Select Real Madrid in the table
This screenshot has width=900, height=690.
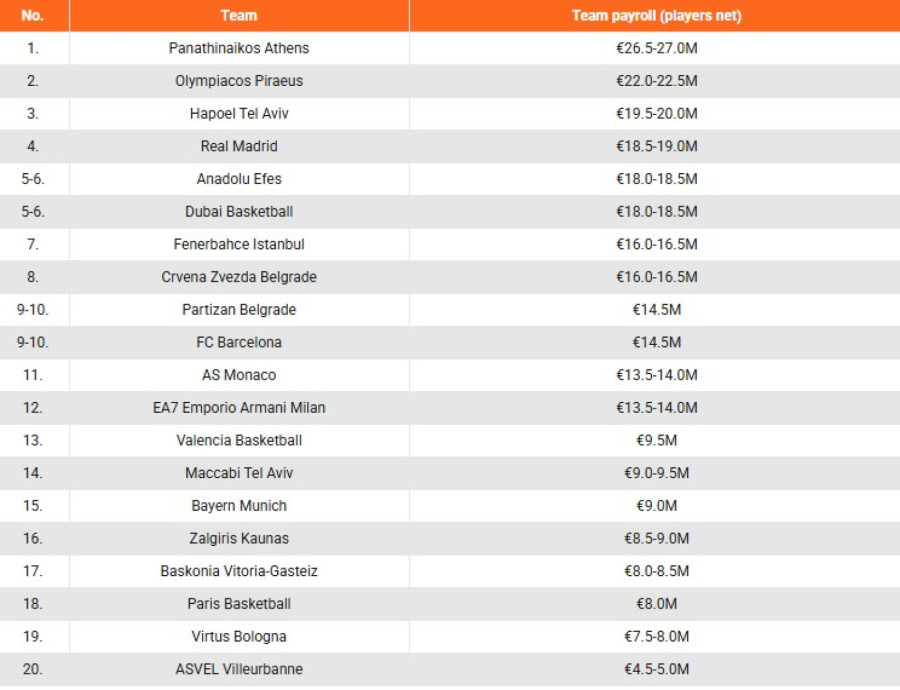click(239, 146)
